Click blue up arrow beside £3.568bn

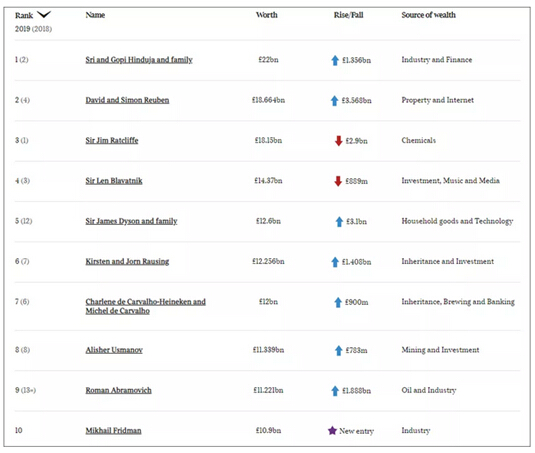tap(335, 101)
